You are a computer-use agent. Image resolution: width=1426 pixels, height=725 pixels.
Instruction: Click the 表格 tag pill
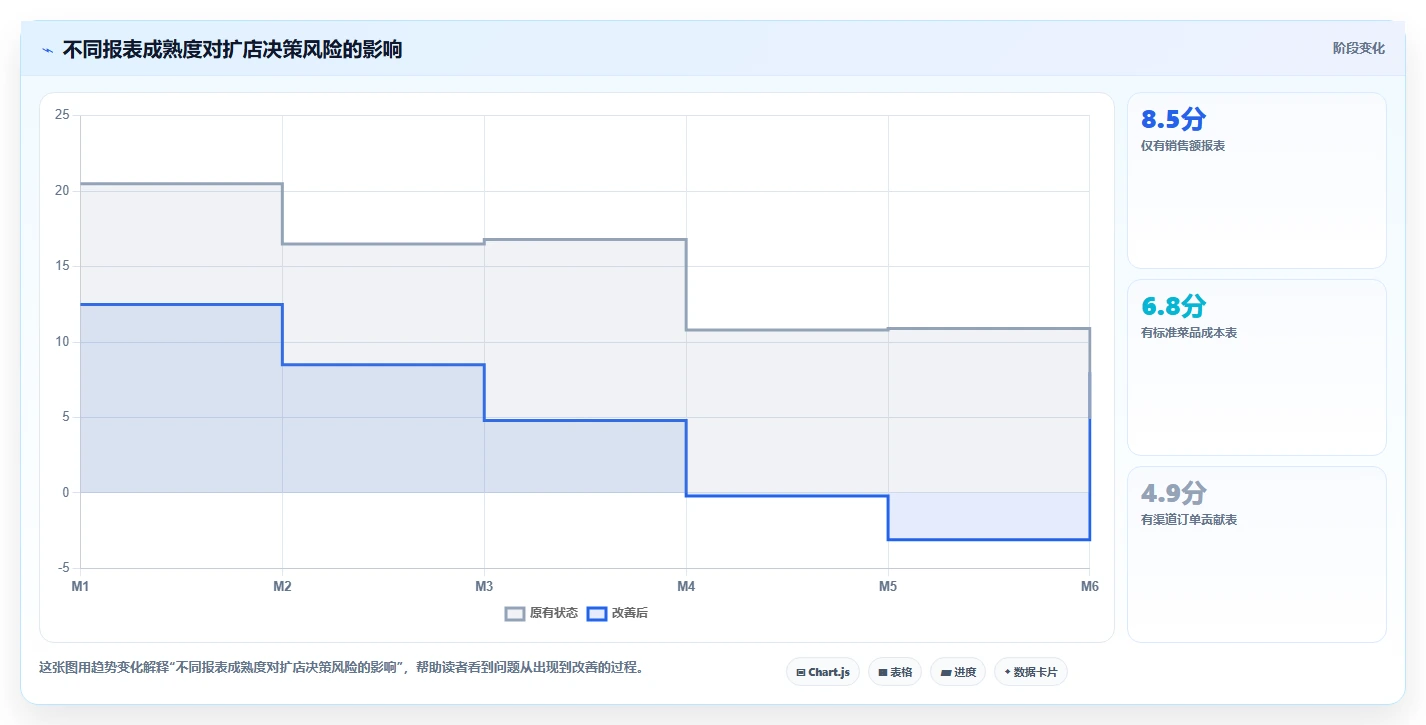pos(895,672)
